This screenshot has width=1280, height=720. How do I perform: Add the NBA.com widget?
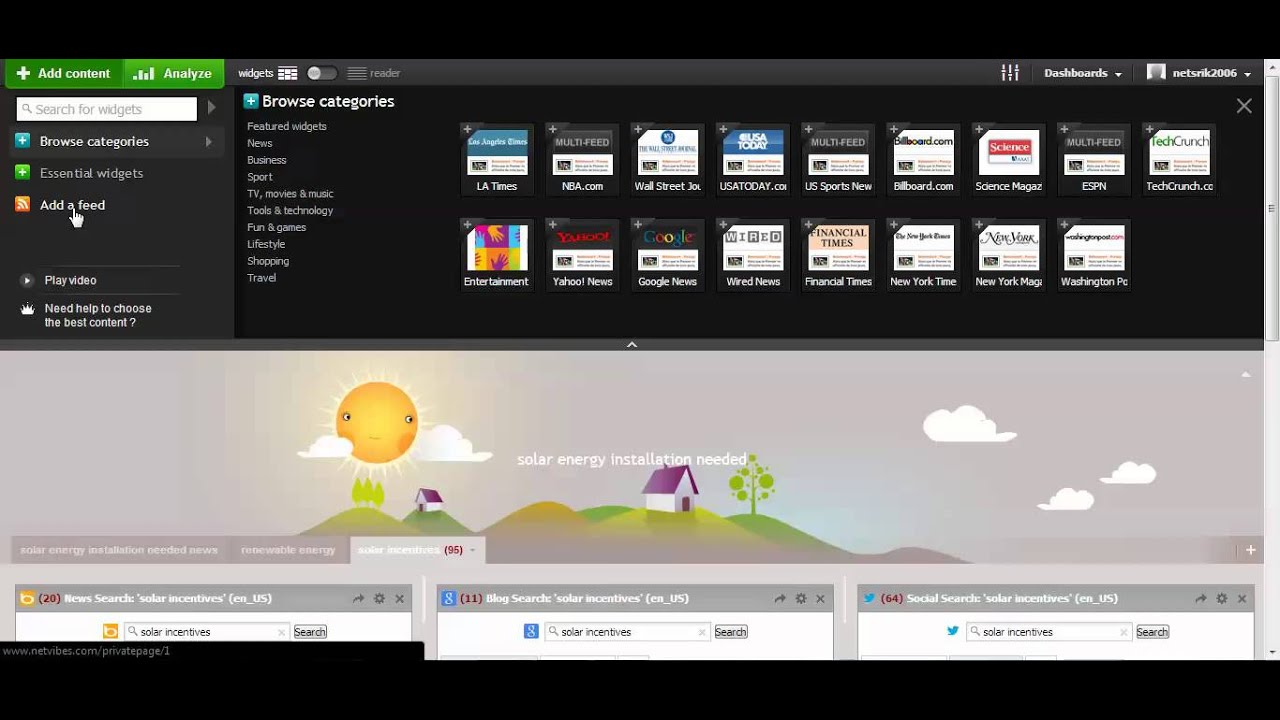[x=582, y=159]
